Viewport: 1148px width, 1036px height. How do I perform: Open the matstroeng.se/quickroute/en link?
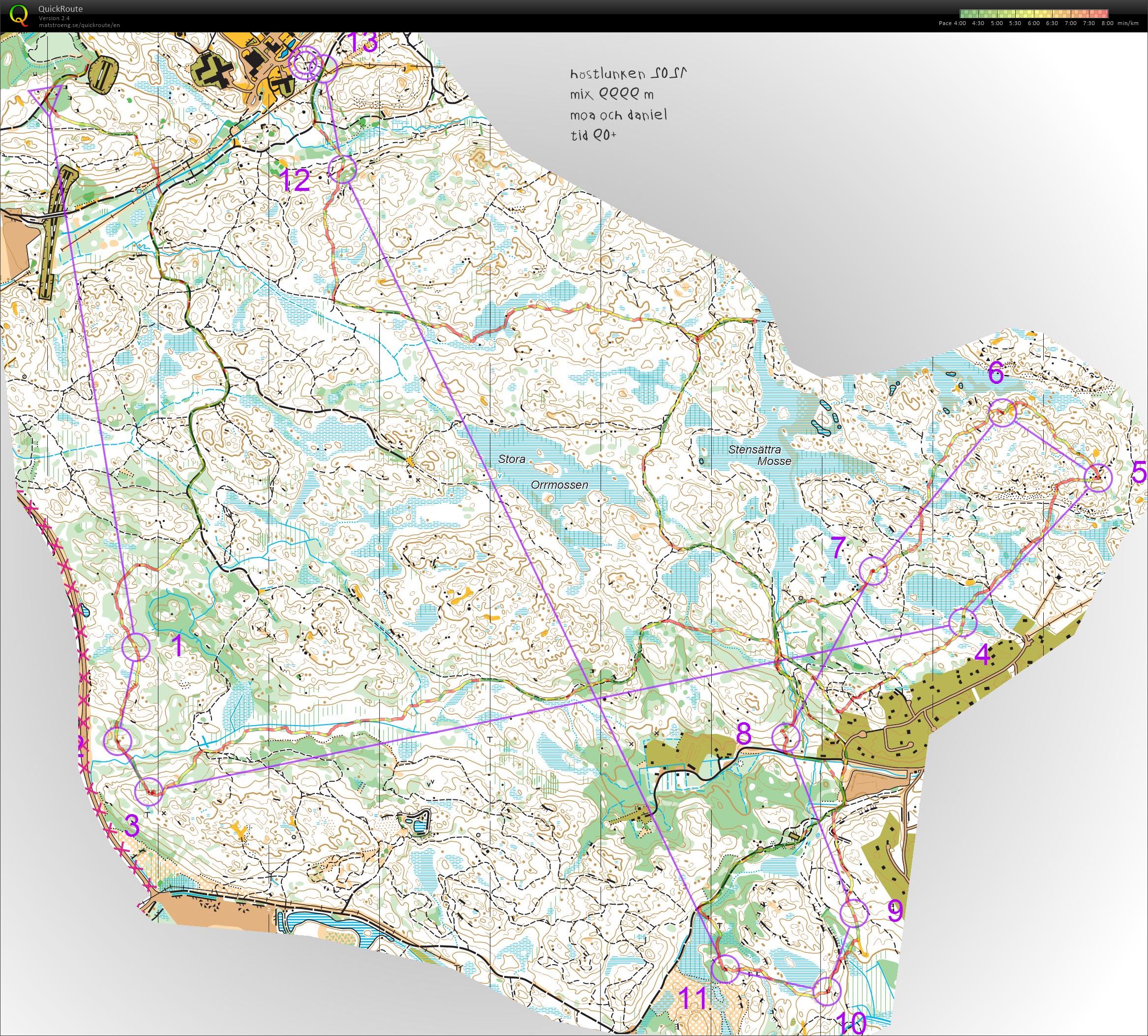click(79, 25)
